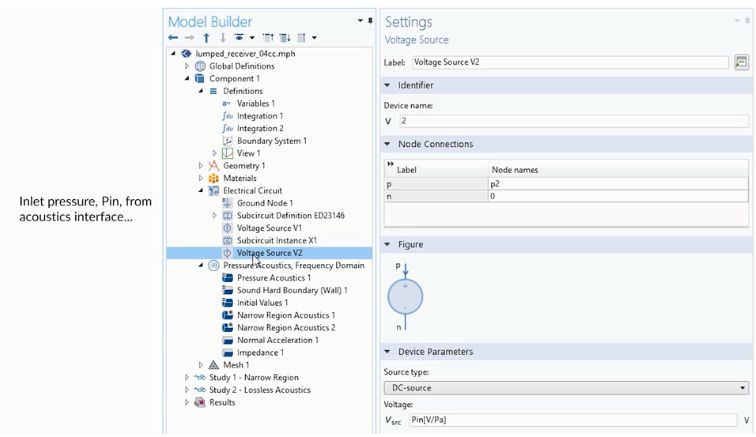The image size is (756, 437).
Task: Select Narrow Region Acoustics 2 node
Action: [286, 328]
